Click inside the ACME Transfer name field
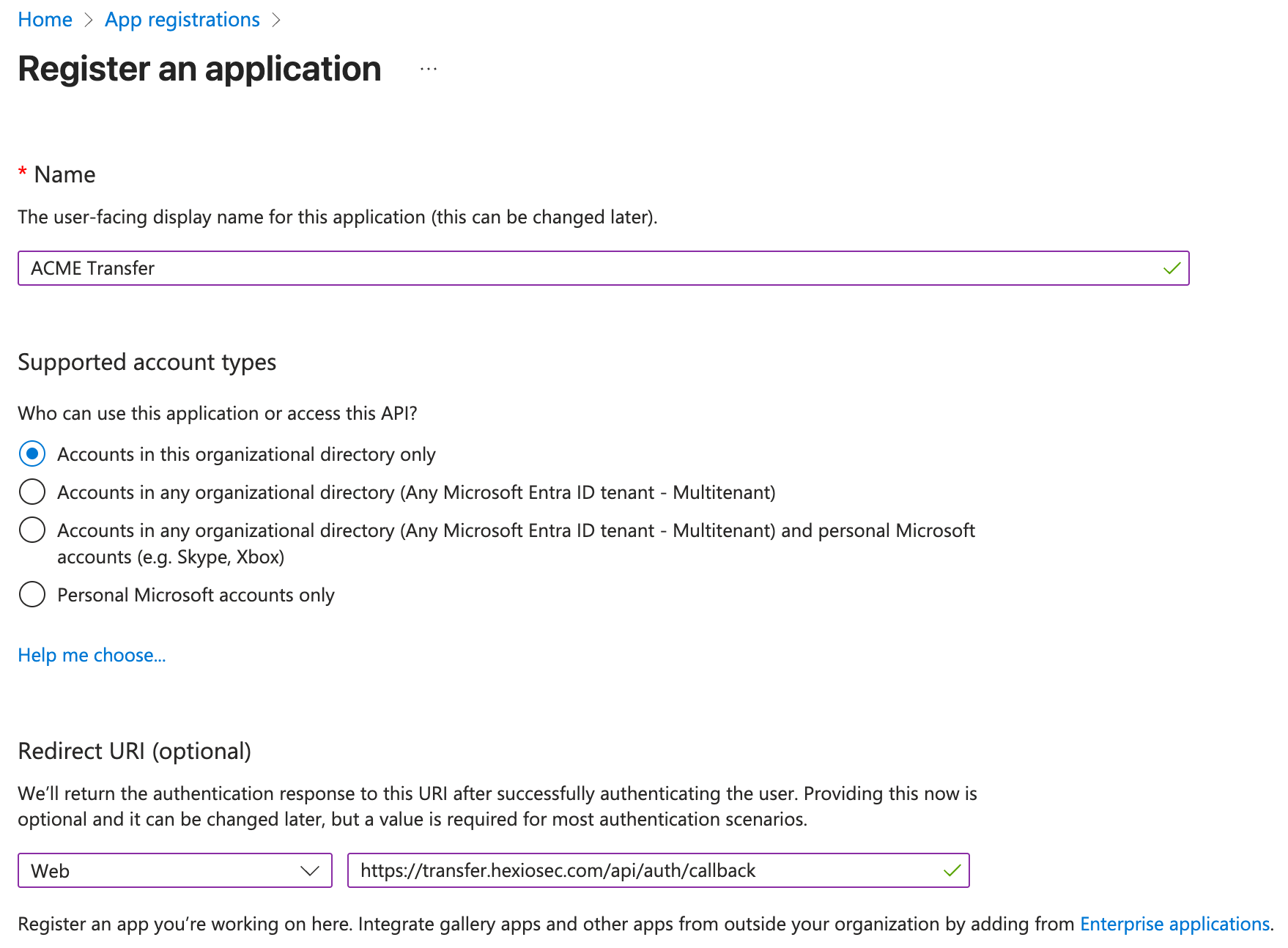Image resolution: width=1288 pixels, height=948 pixels. pos(513,268)
